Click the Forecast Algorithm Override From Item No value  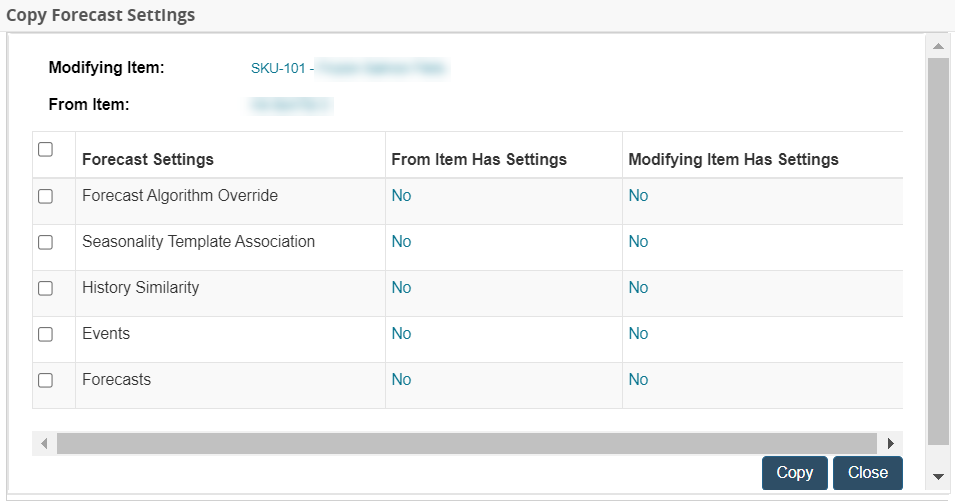401,196
